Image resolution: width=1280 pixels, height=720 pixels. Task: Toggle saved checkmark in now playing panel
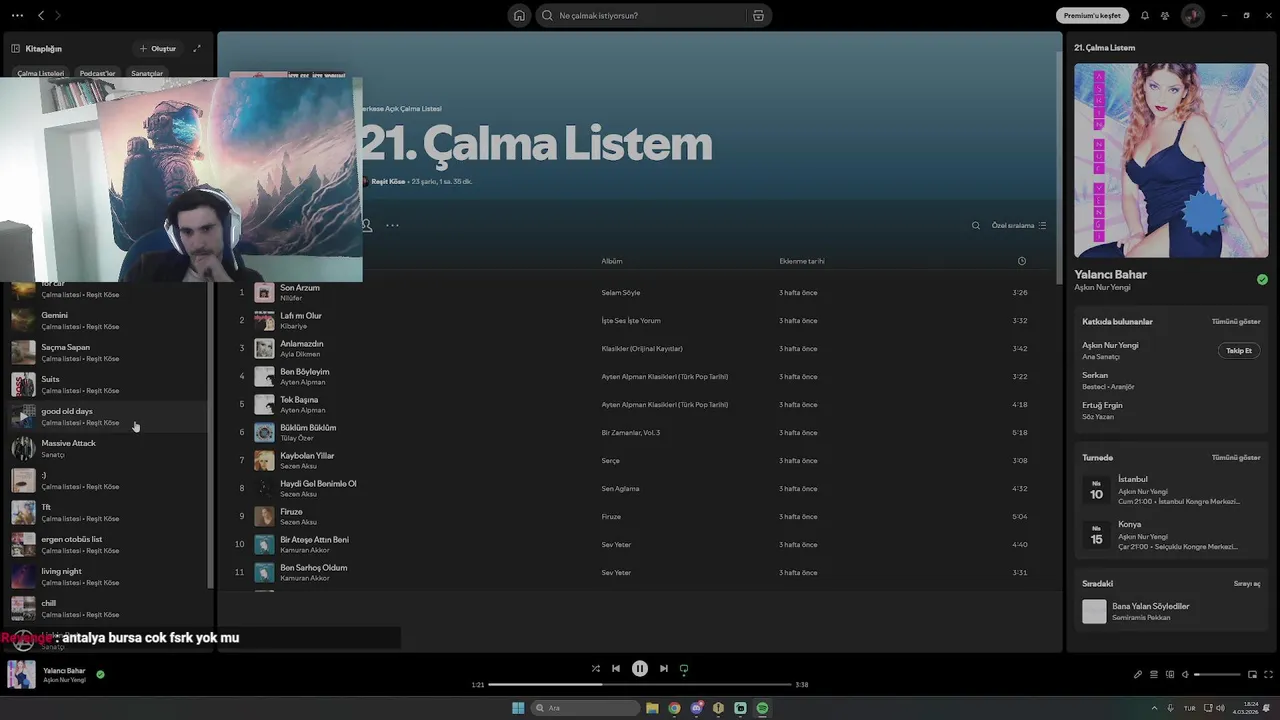(x=1262, y=280)
